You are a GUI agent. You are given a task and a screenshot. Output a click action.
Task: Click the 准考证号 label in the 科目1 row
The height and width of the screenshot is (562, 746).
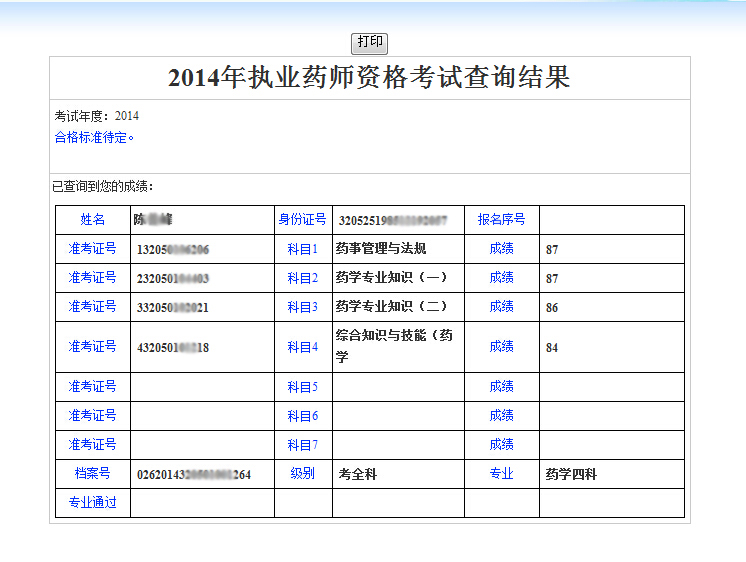[93, 248]
